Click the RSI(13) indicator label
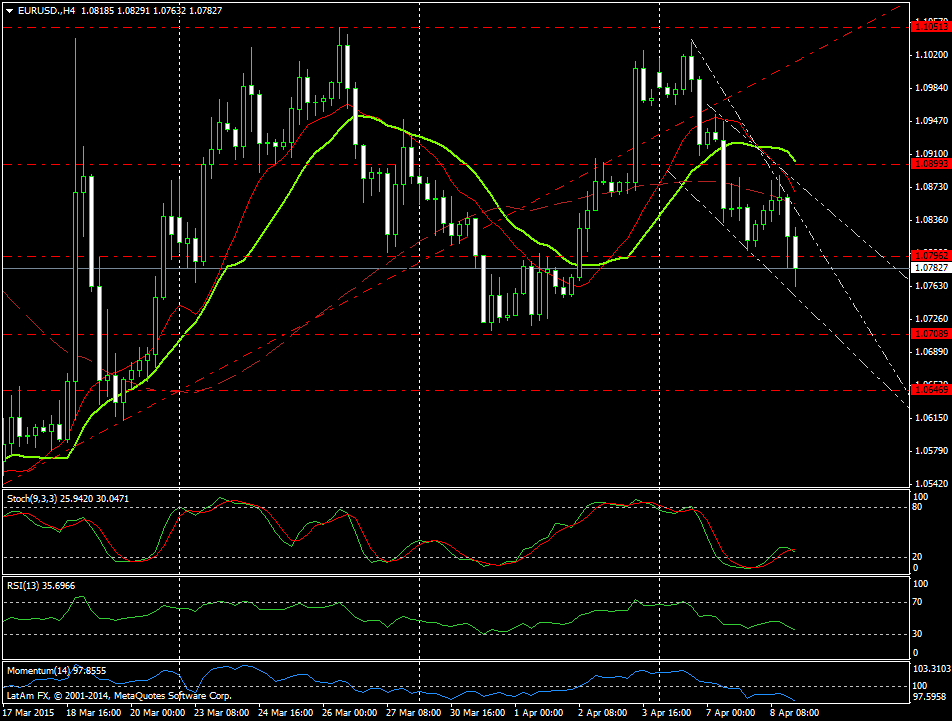The height and width of the screenshot is (721, 952). tap(25, 584)
